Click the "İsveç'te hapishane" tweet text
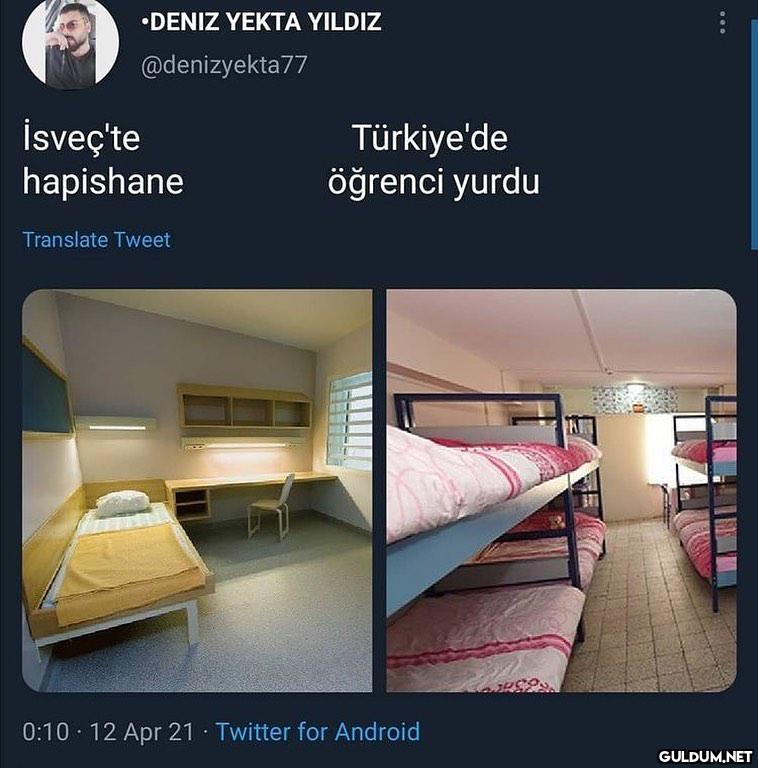 point(103,160)
